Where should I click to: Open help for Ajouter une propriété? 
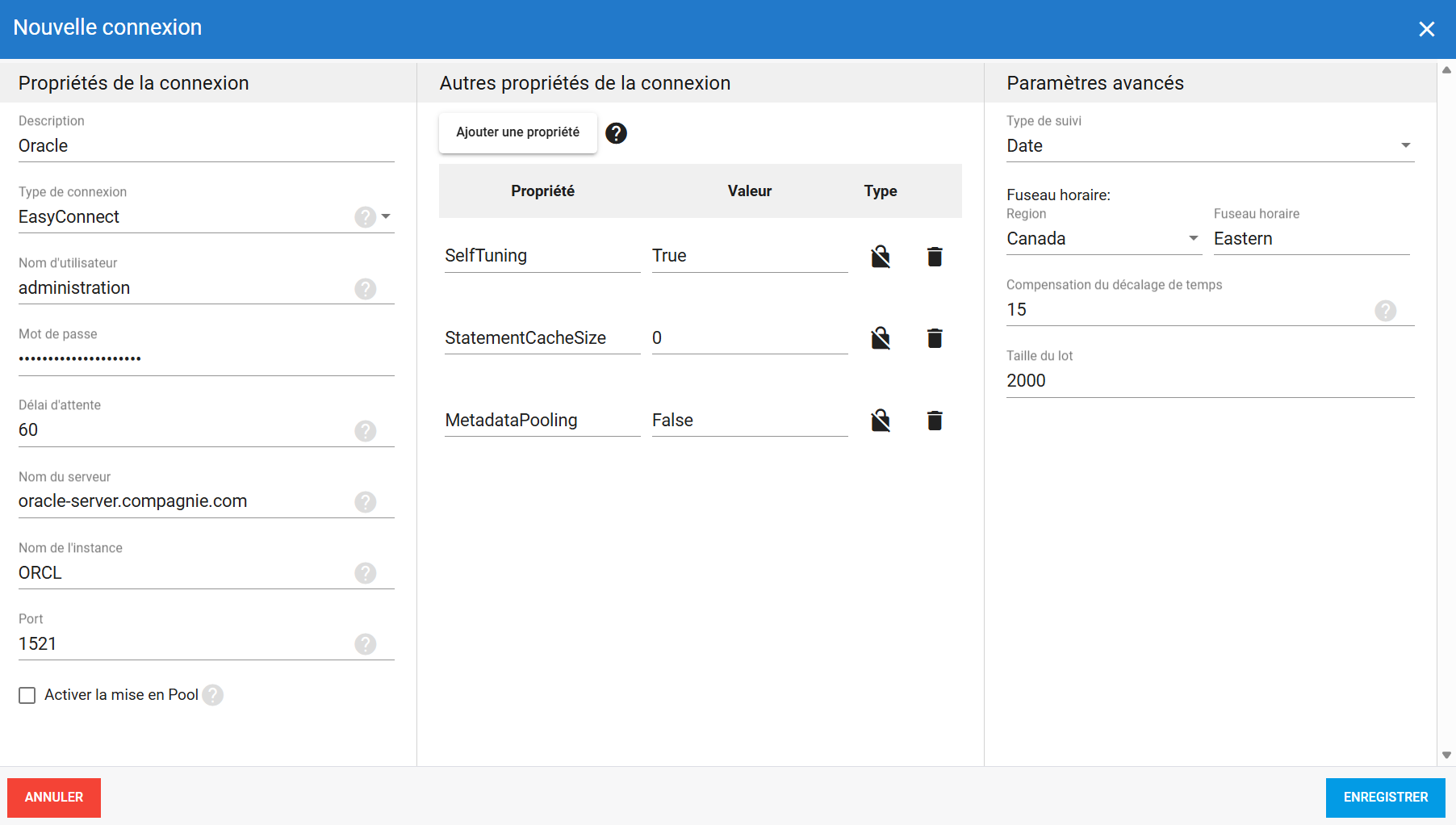(616, 133)
